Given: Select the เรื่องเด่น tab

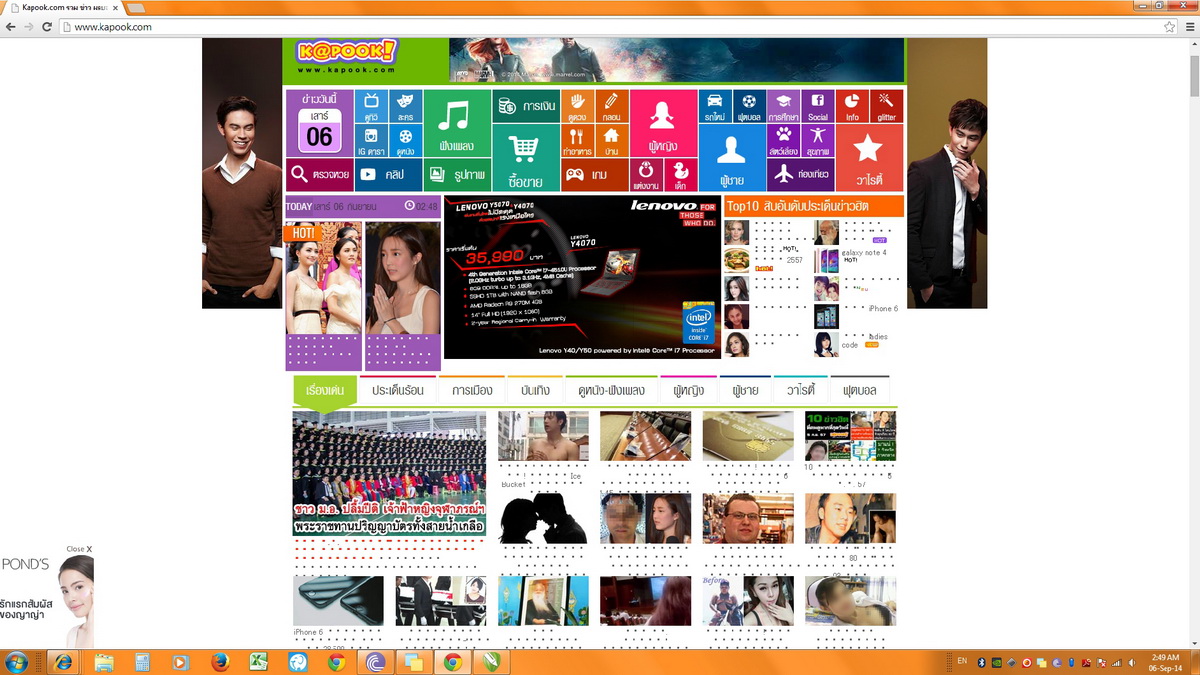Looking at the screenshot, I should point(325,390).
